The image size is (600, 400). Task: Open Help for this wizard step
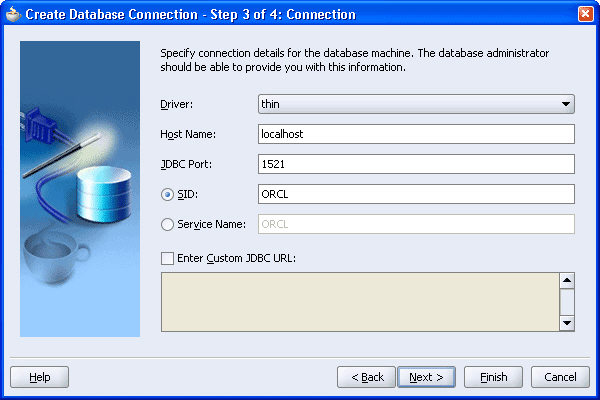pyautogui.click(x=39, y=377)
